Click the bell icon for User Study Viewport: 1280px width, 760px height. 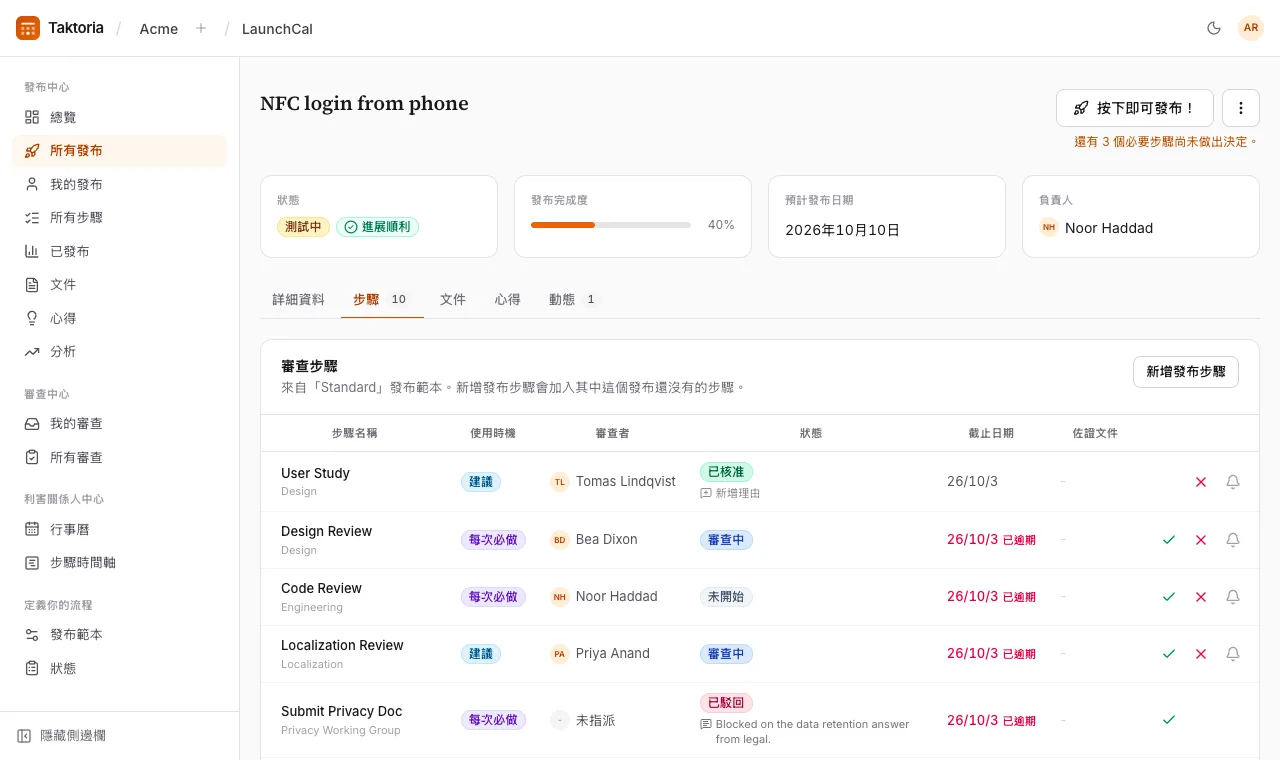click(1233, 482)
